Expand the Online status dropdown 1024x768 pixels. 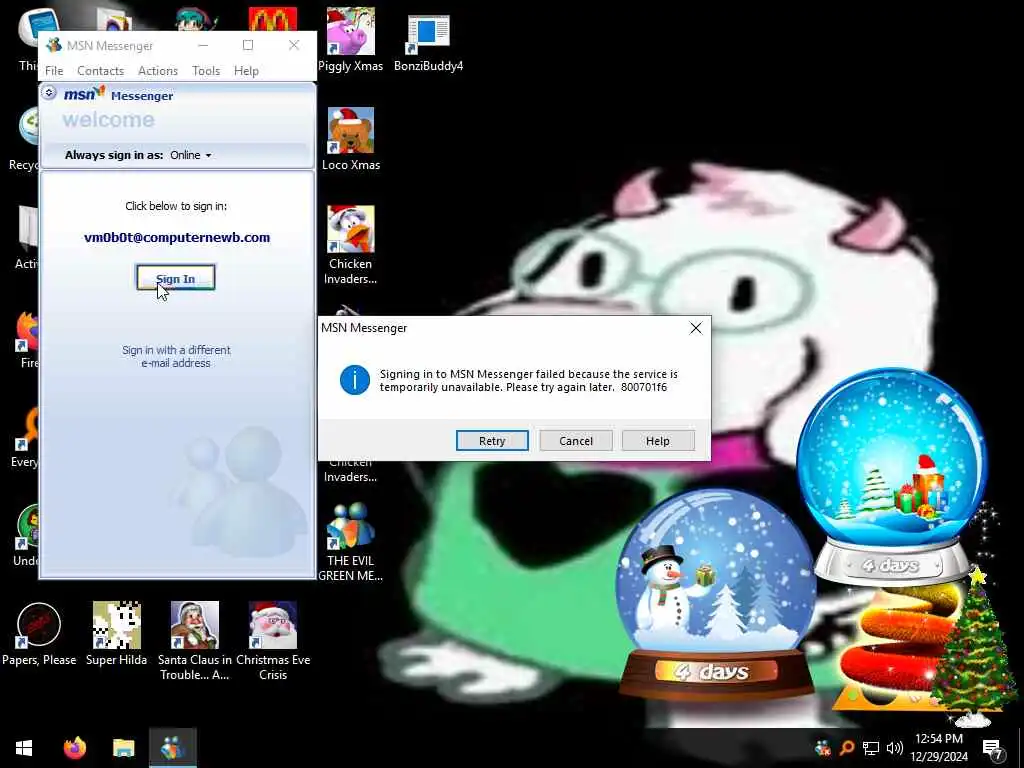pyautogui.click(x=191, y=155)
